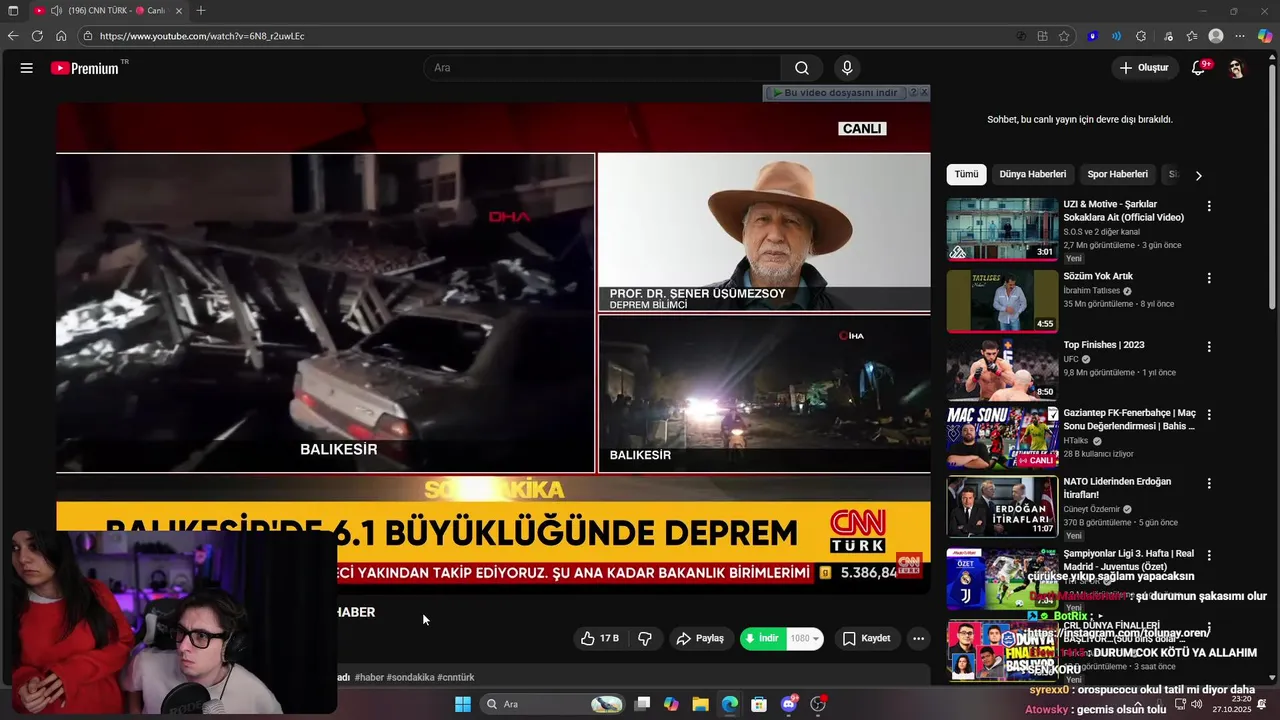This screenshot has height=720, width=1280.
Task: Open the YouTube hamburger guide menu
Action: tap(27, 68)
